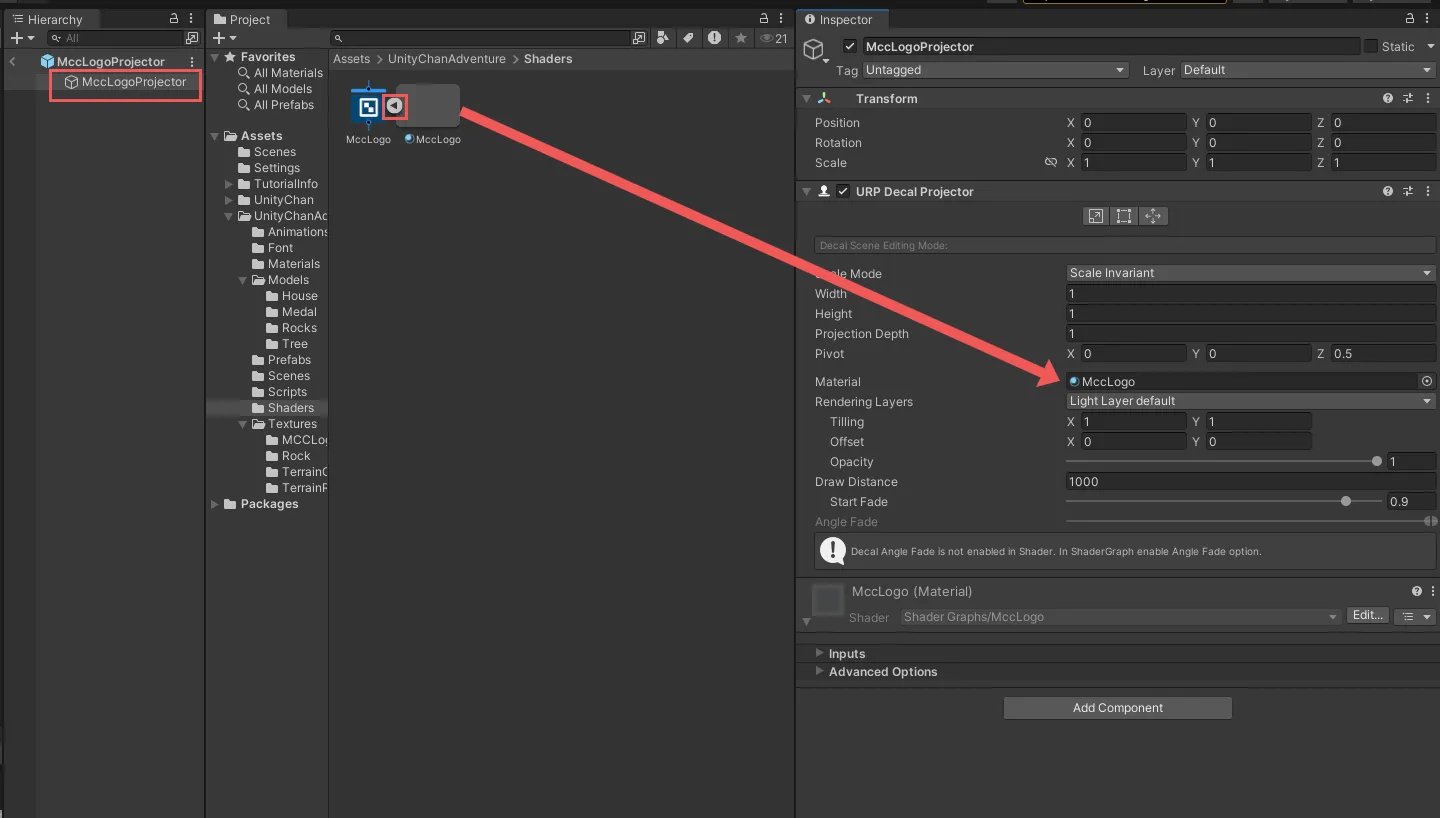Click the favorite star icon in Project toolbar
This screenshot has height=818, width=1440.
point(740,38)
